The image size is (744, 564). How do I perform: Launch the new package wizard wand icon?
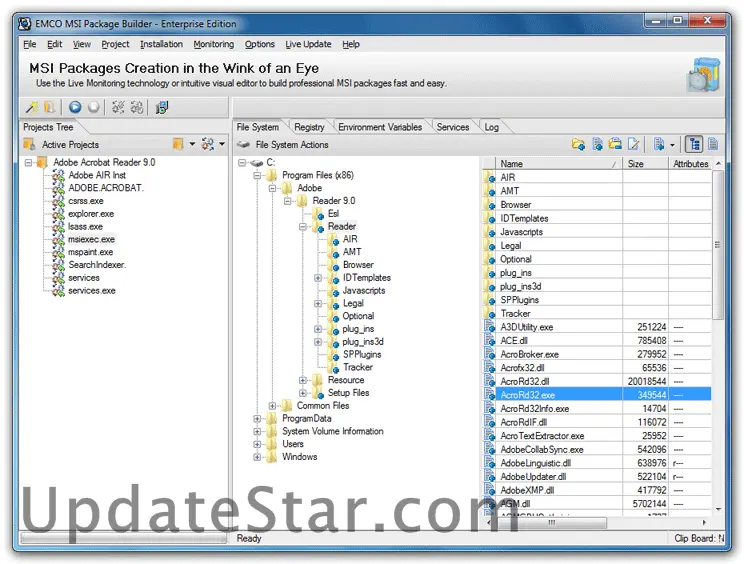32,108
